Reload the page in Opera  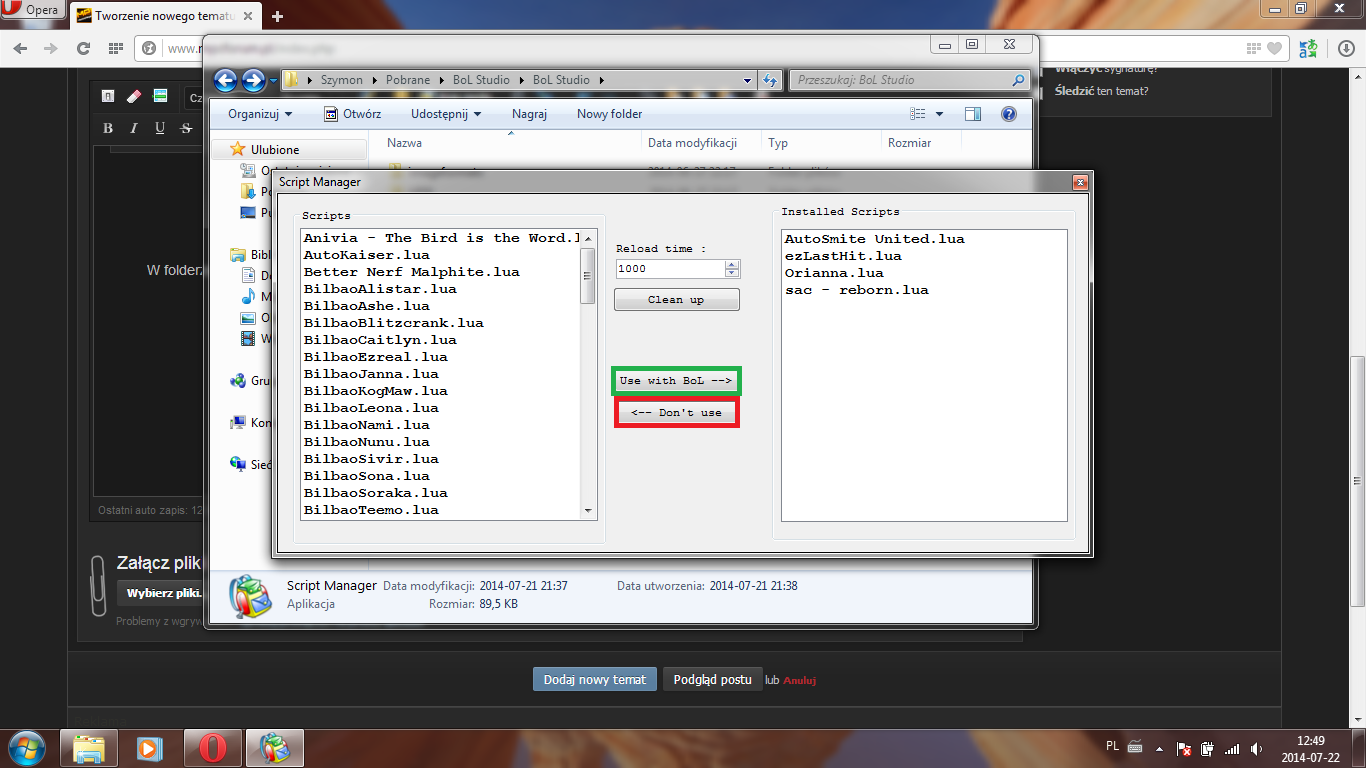point(83,48)
